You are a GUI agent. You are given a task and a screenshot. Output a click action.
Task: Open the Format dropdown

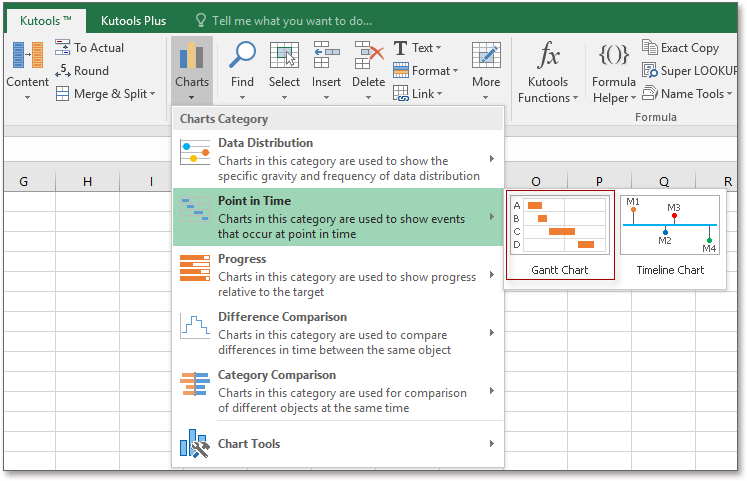pyautogui.click(x=425, y=70)
